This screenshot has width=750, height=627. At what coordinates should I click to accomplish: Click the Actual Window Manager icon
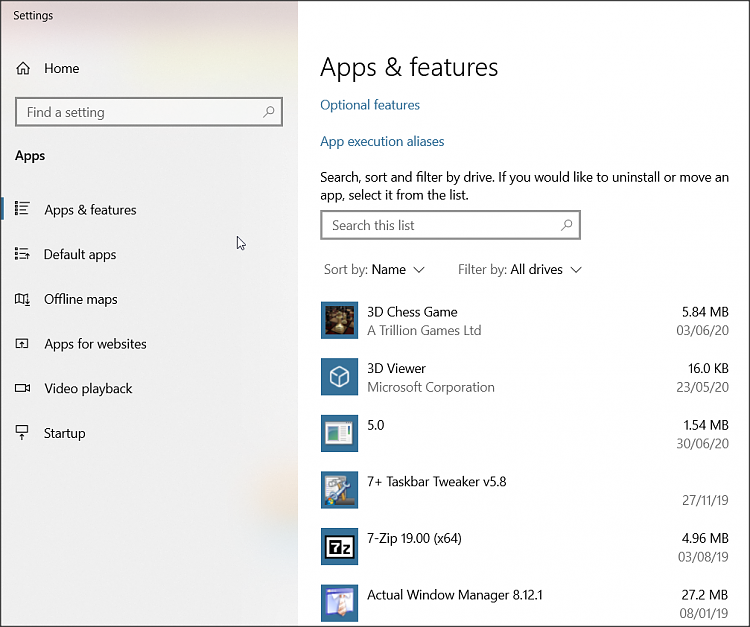tap(339, 603)
